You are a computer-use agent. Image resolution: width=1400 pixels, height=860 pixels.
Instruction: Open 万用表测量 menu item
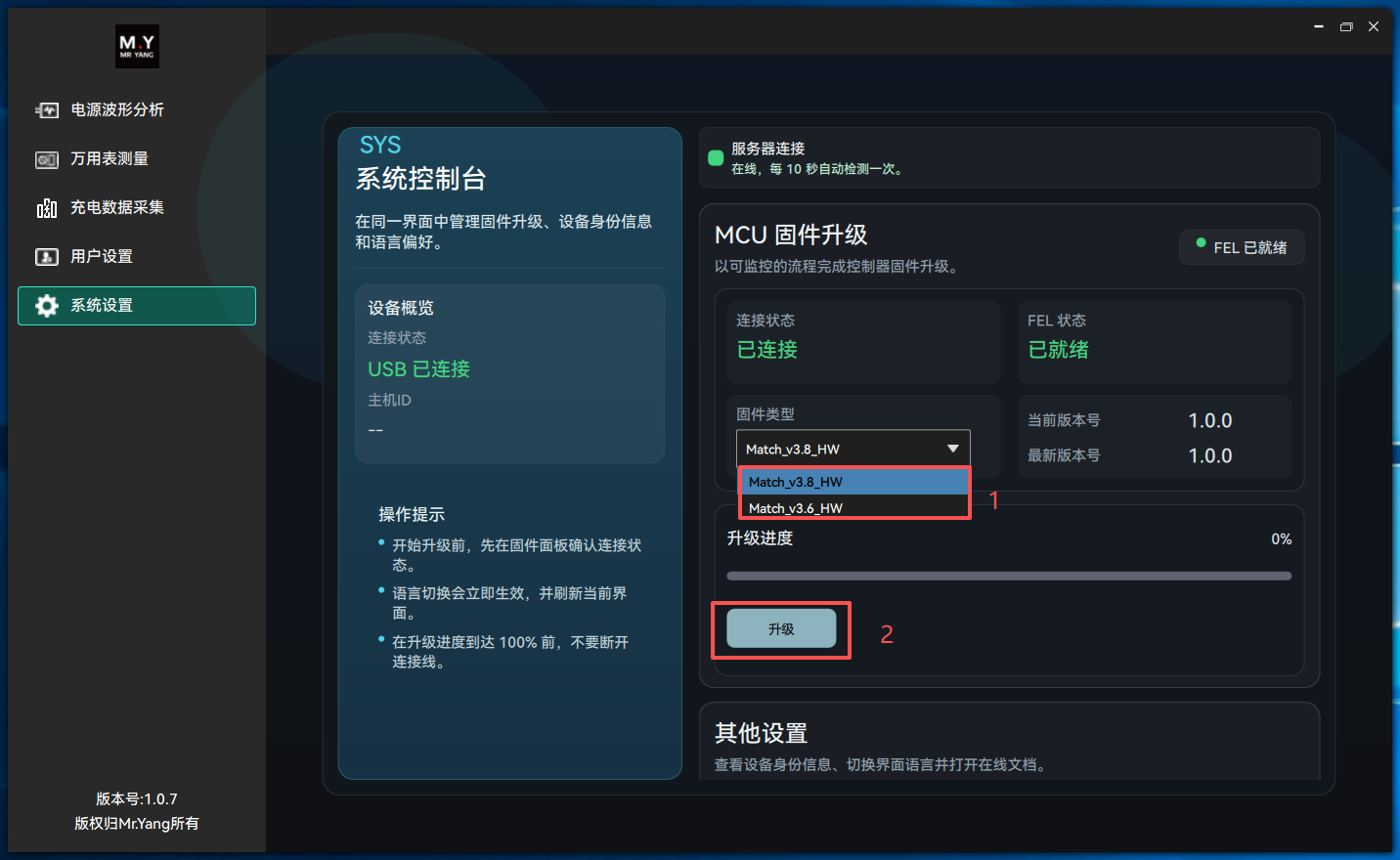point(137,159)
